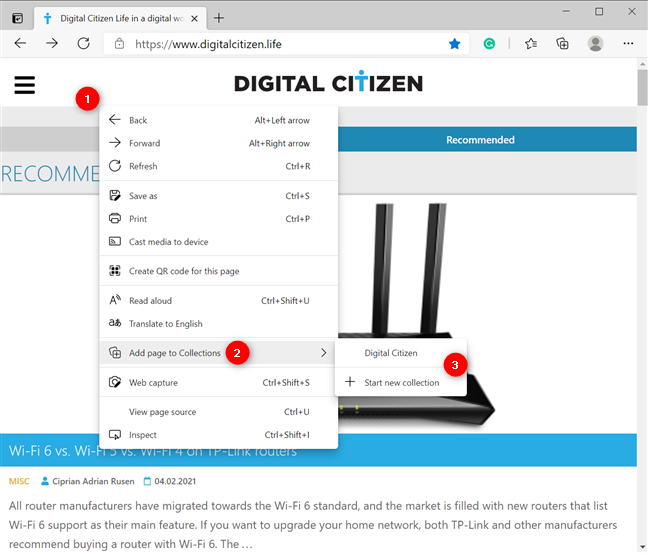Expand Add page to Collections submenu
Viewport: 648px width, 553px height.
tap(219, 353)
